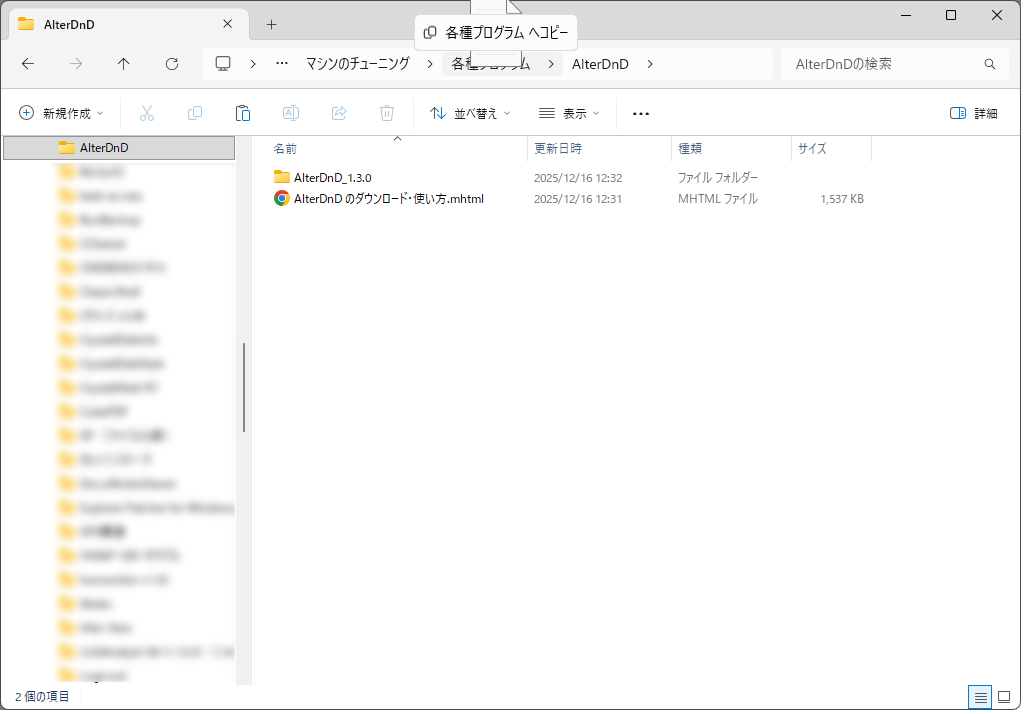Refresh the current folder view
Viewport: 1024px width, 714px height.
click(x=172, y=64)
